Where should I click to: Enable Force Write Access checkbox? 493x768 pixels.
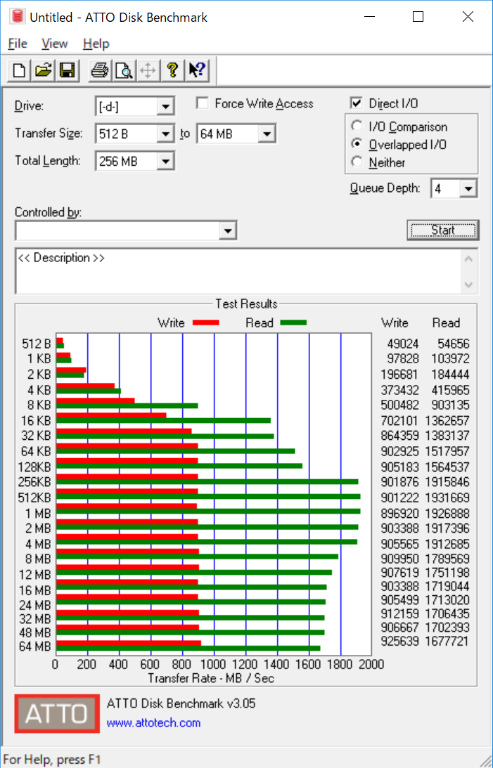click(202, 103)
